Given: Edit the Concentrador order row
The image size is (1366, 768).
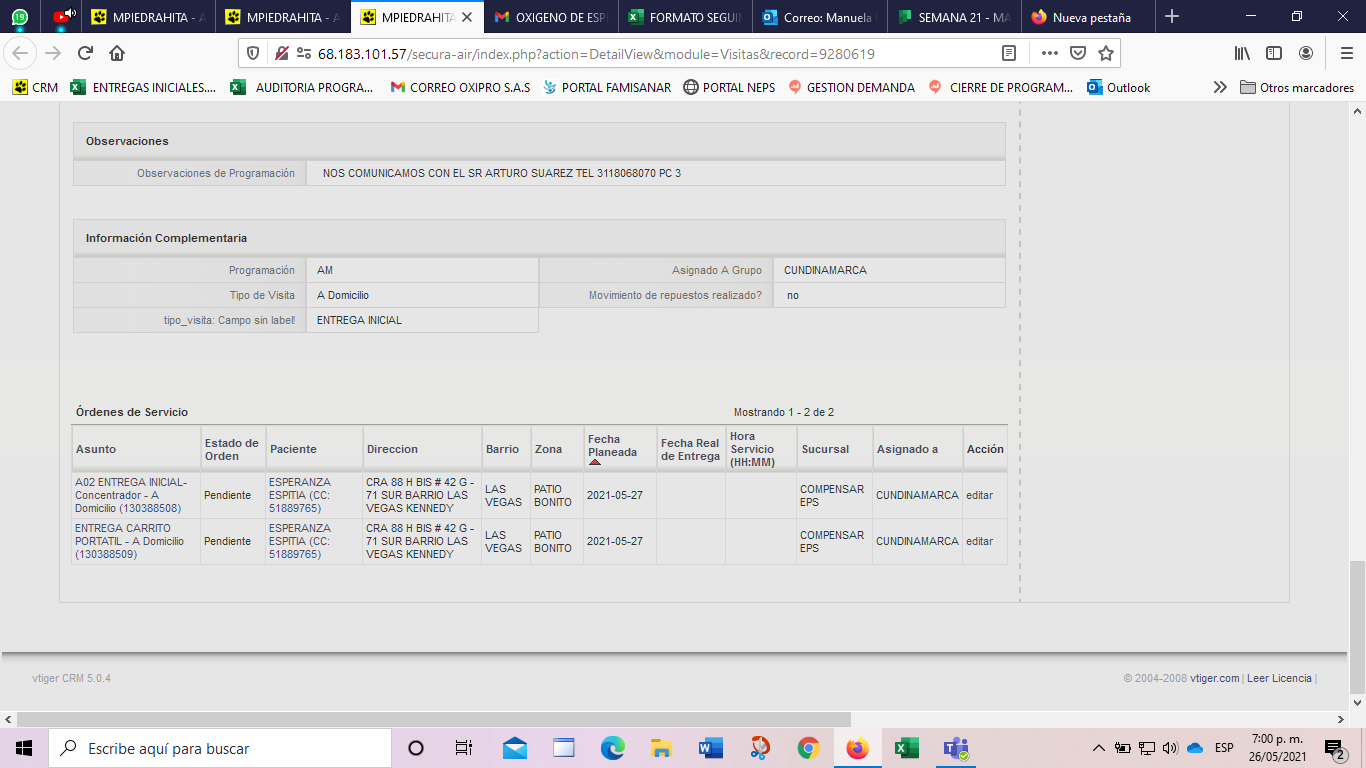Looking at the screenshot, I should pyautogui.click(x=979, y=495).
